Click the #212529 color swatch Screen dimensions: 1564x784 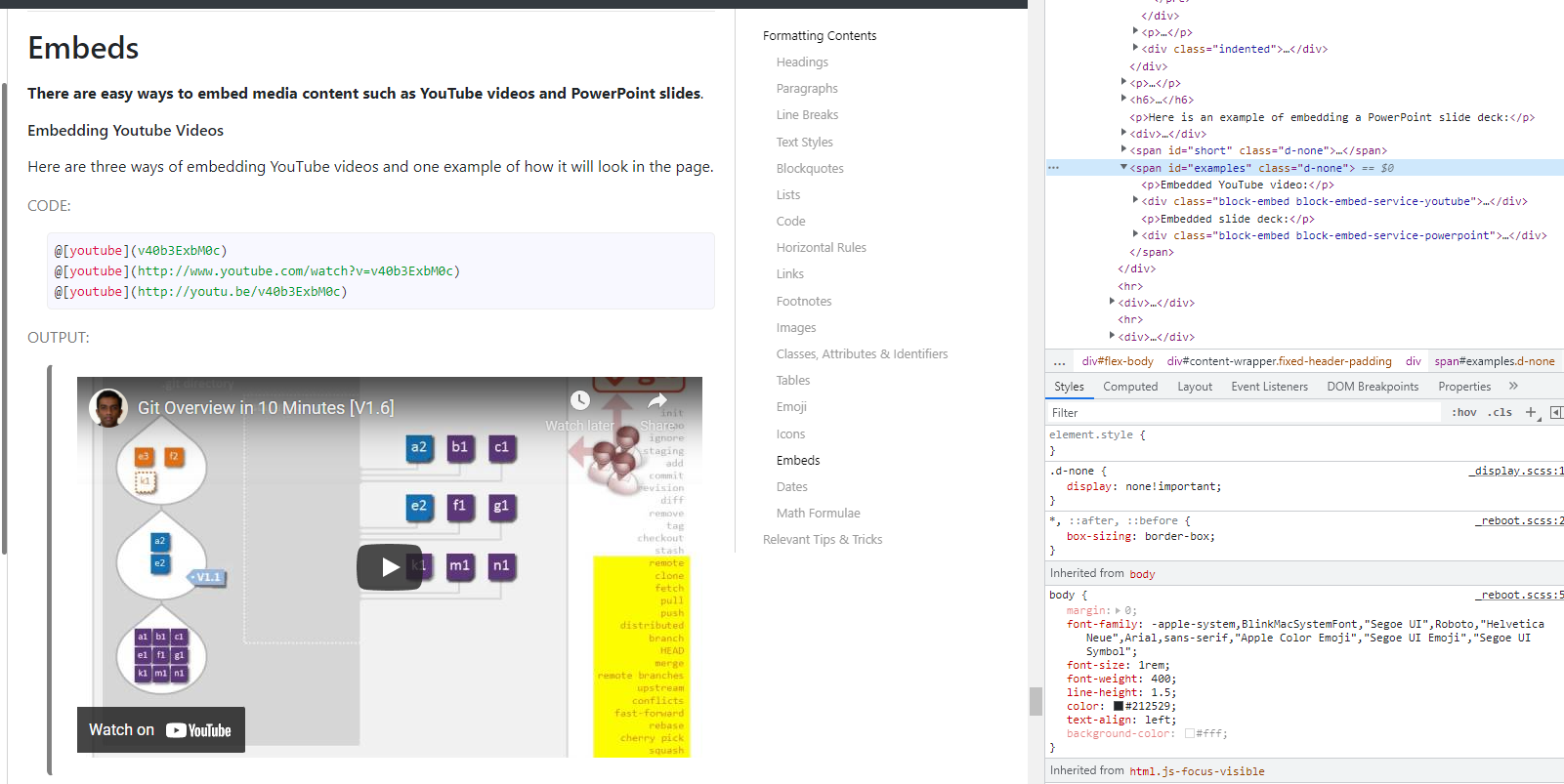point(1119,707)
